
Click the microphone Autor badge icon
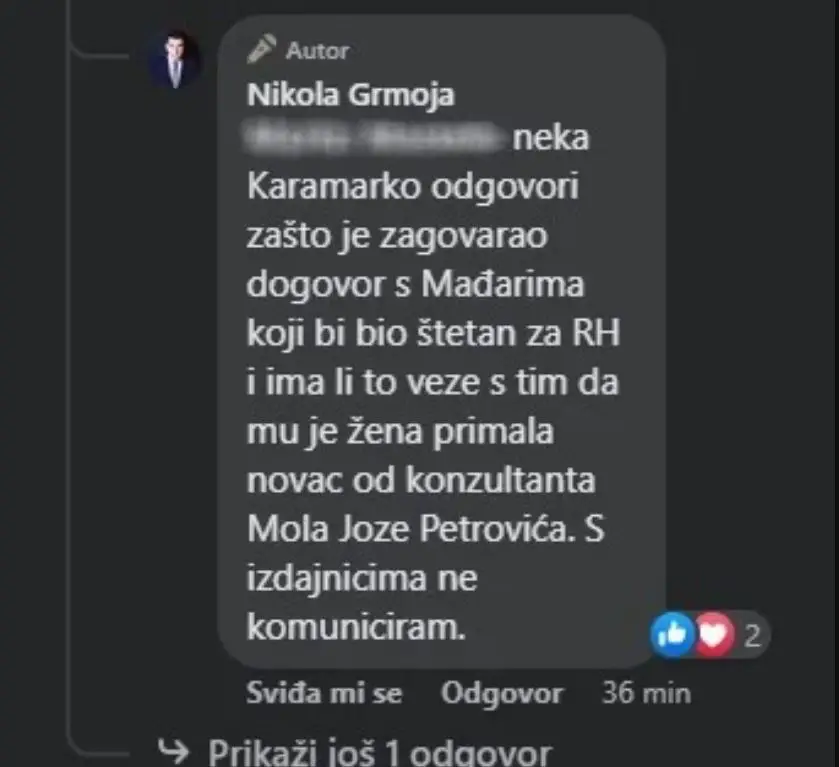point(262,49)
